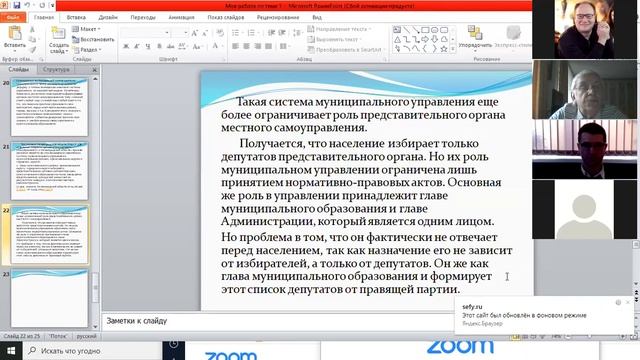The width and height of the screenshot is (640, 360).
Task: Select slide 23 thumbnail
Action: point(49,298)
